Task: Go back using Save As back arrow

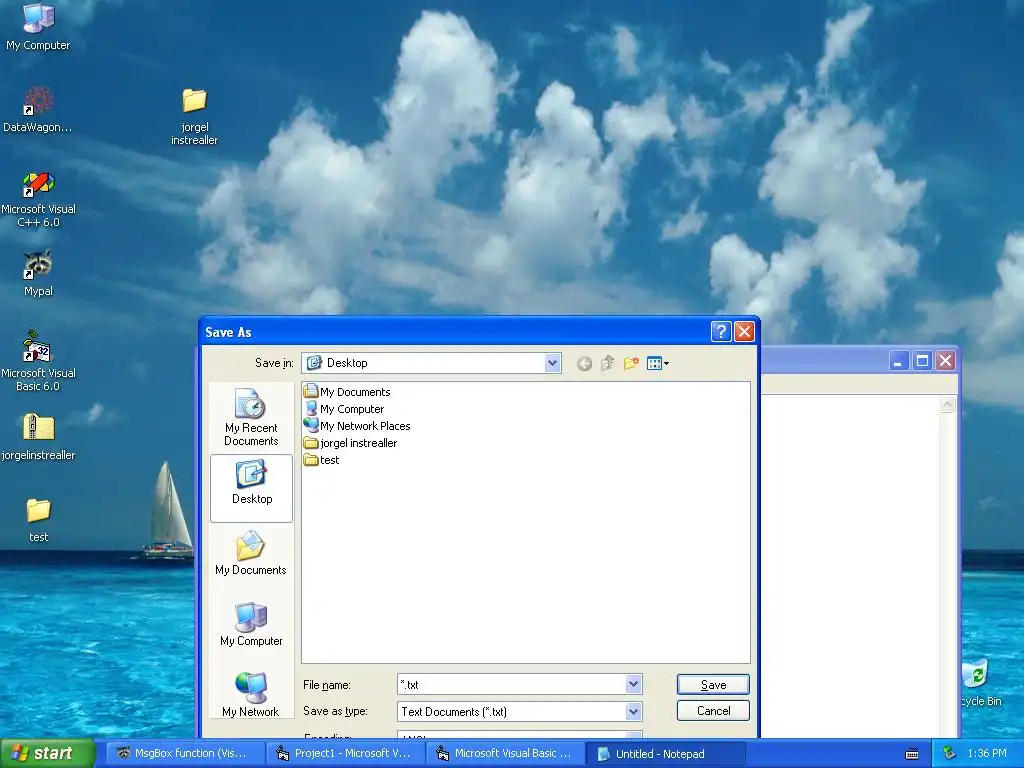Action: (584, 363)
